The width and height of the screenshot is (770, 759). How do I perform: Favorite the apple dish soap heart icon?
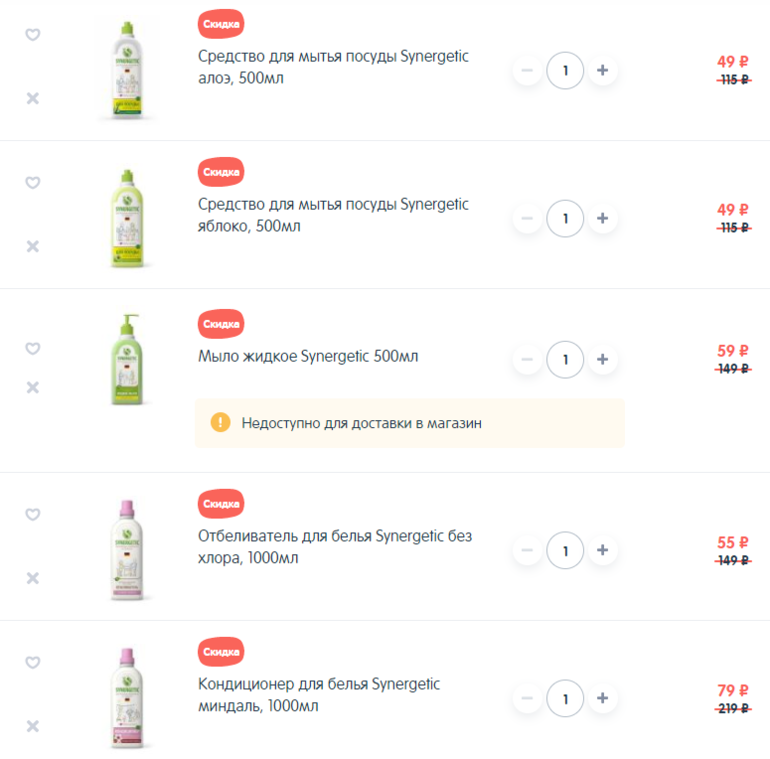(x=32, y=182)
